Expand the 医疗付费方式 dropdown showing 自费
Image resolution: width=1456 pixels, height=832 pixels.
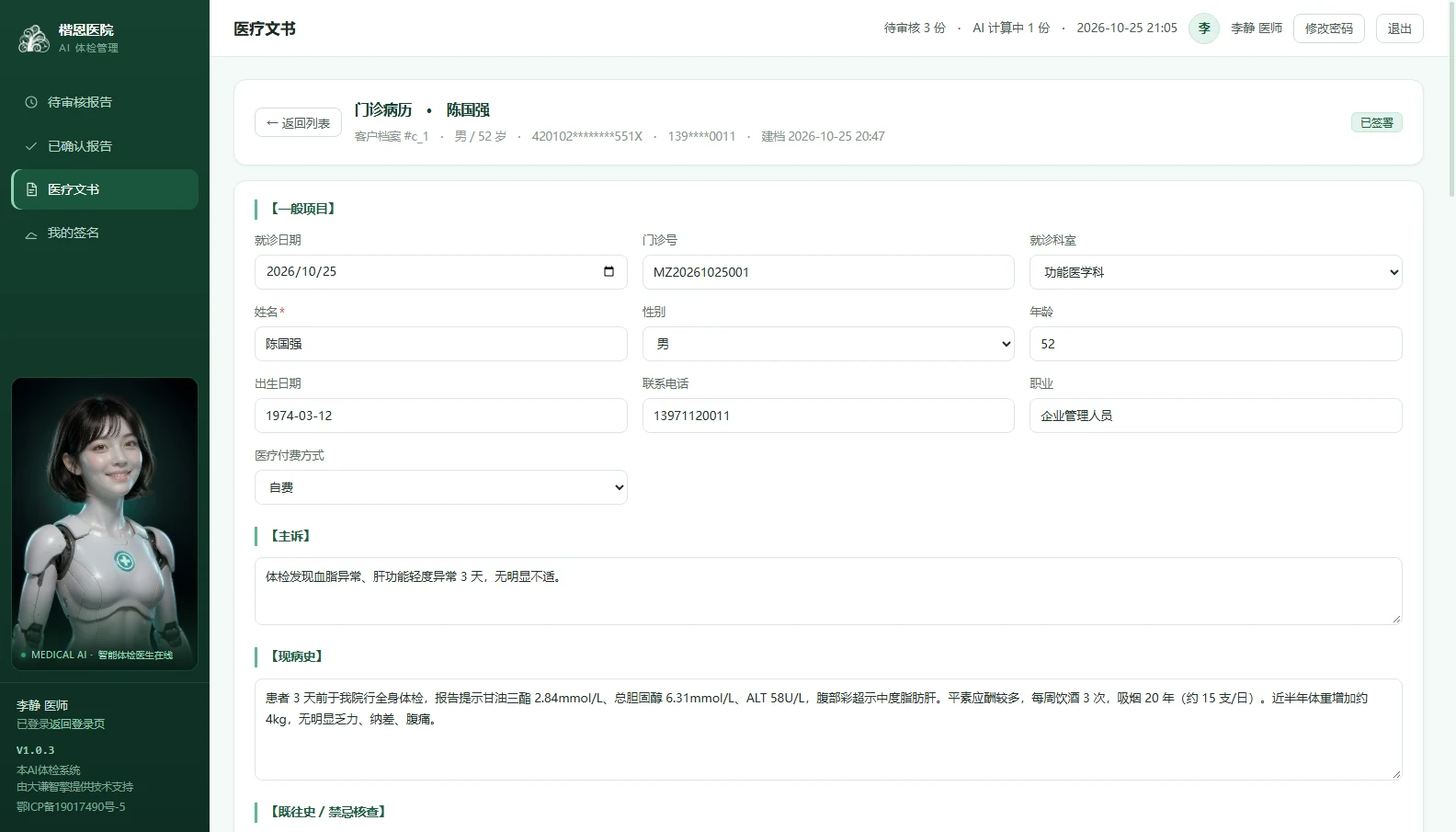click(441, 487)
